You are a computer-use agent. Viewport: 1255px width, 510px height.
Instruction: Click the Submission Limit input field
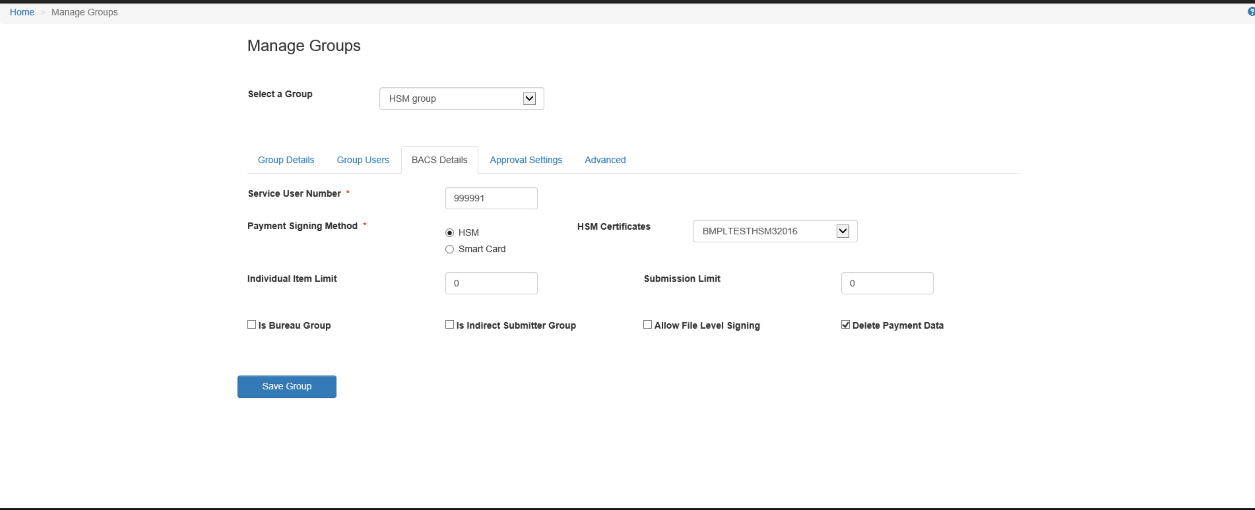[x=887, y=283]
